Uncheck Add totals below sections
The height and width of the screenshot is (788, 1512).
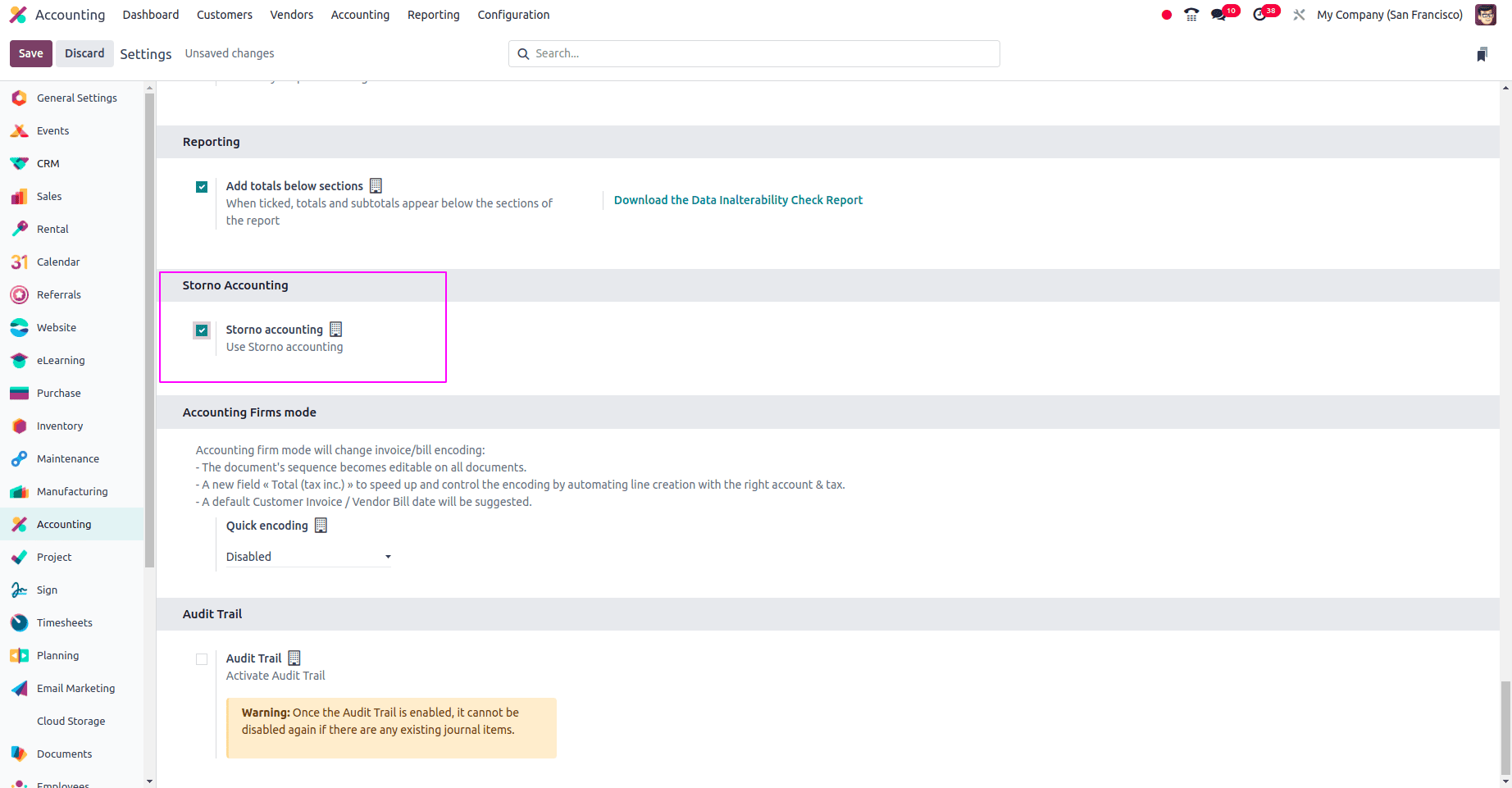tap(202, 187)
